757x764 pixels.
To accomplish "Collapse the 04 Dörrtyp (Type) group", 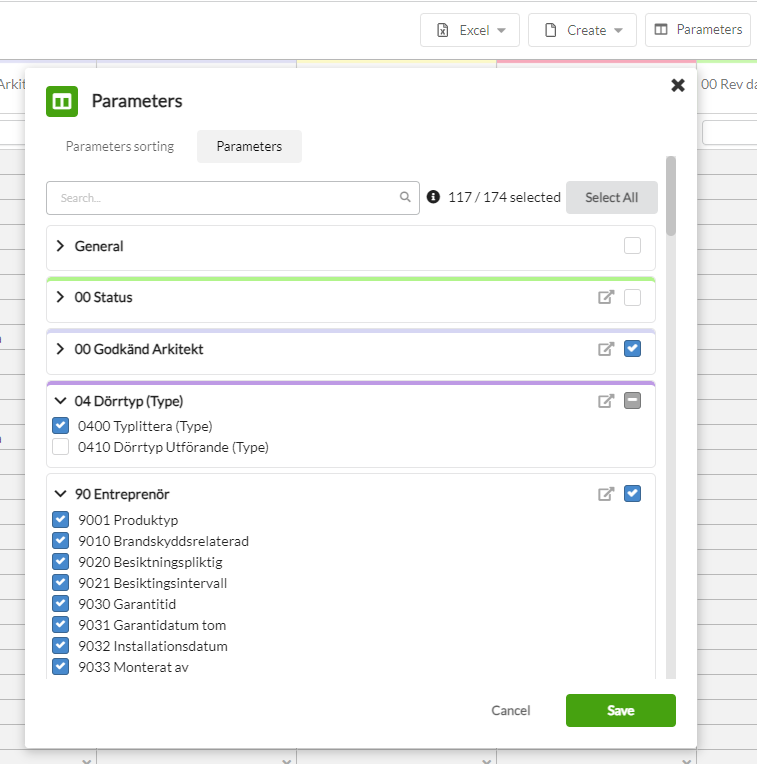I will tap(60, 401).
